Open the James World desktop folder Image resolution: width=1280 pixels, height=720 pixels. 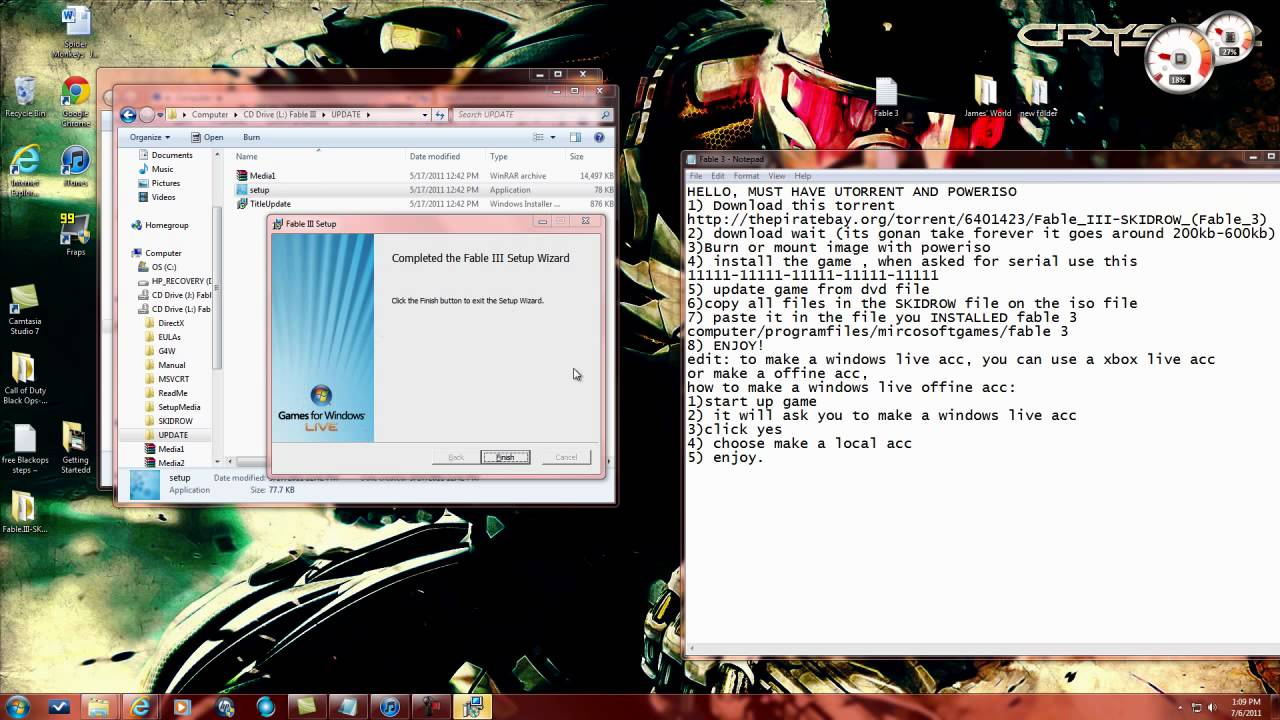(x=987, y=98)
